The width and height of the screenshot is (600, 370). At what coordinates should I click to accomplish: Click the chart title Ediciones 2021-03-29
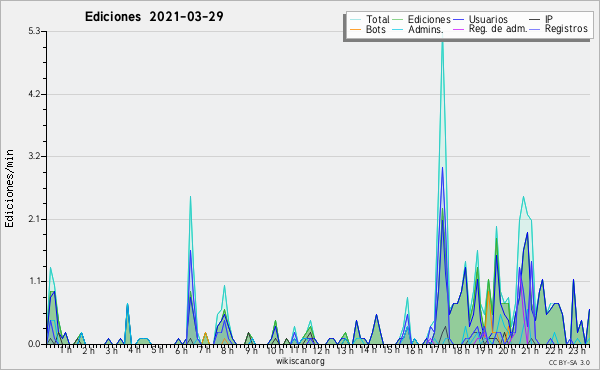coord(154,17)
